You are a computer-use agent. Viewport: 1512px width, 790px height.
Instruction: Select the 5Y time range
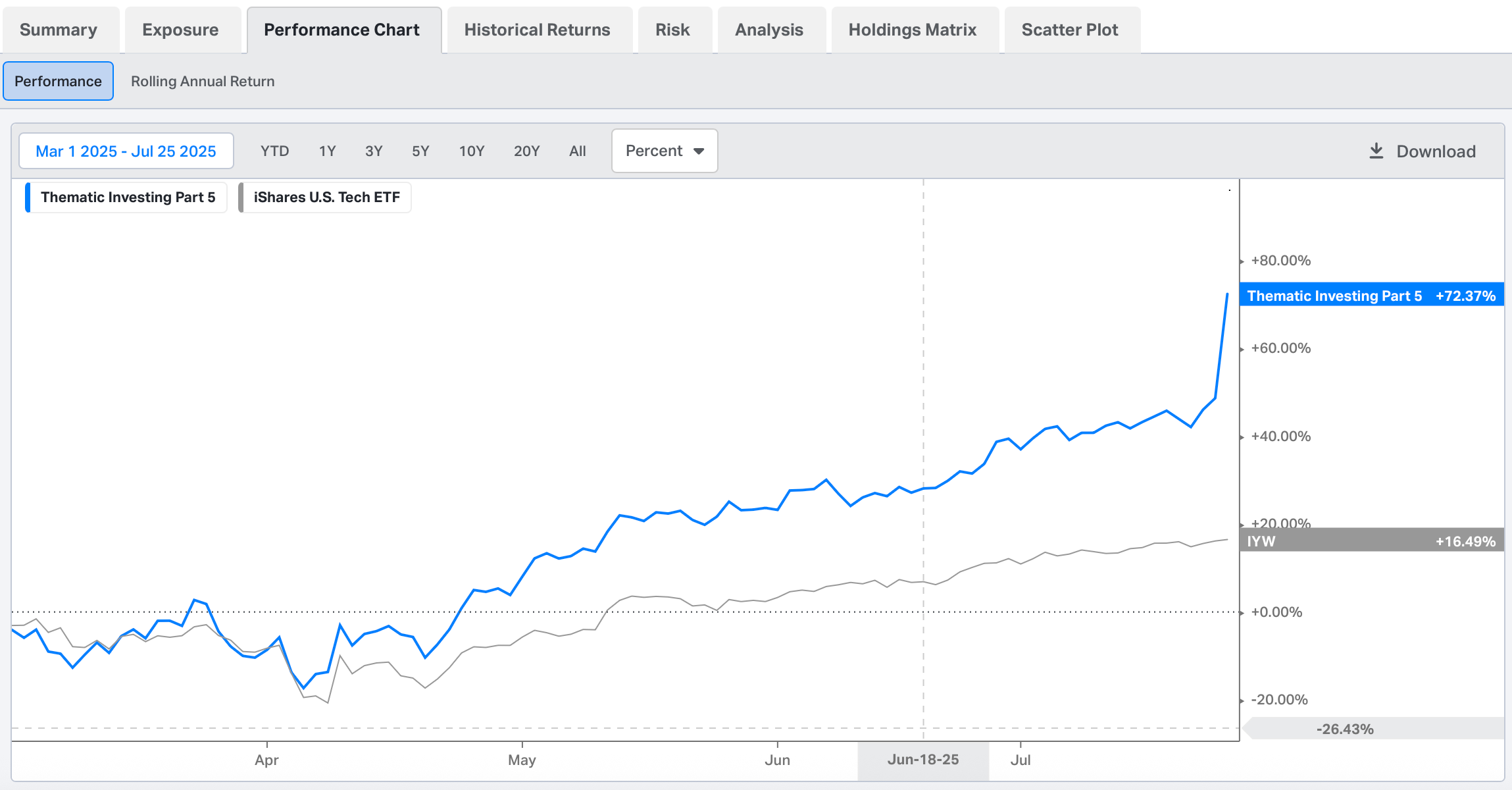point(420,151)
